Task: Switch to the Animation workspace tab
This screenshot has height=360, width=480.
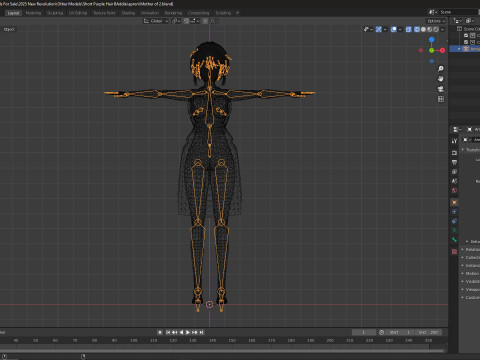Action: [150, 13]
